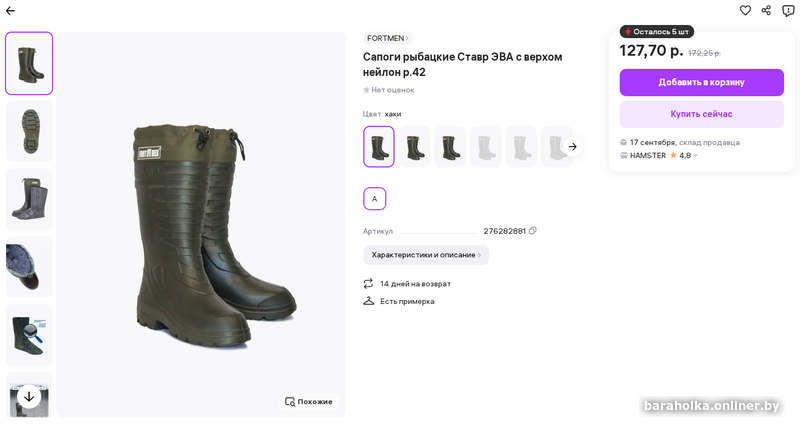Open Характеристики и описание section

point(426,255)
